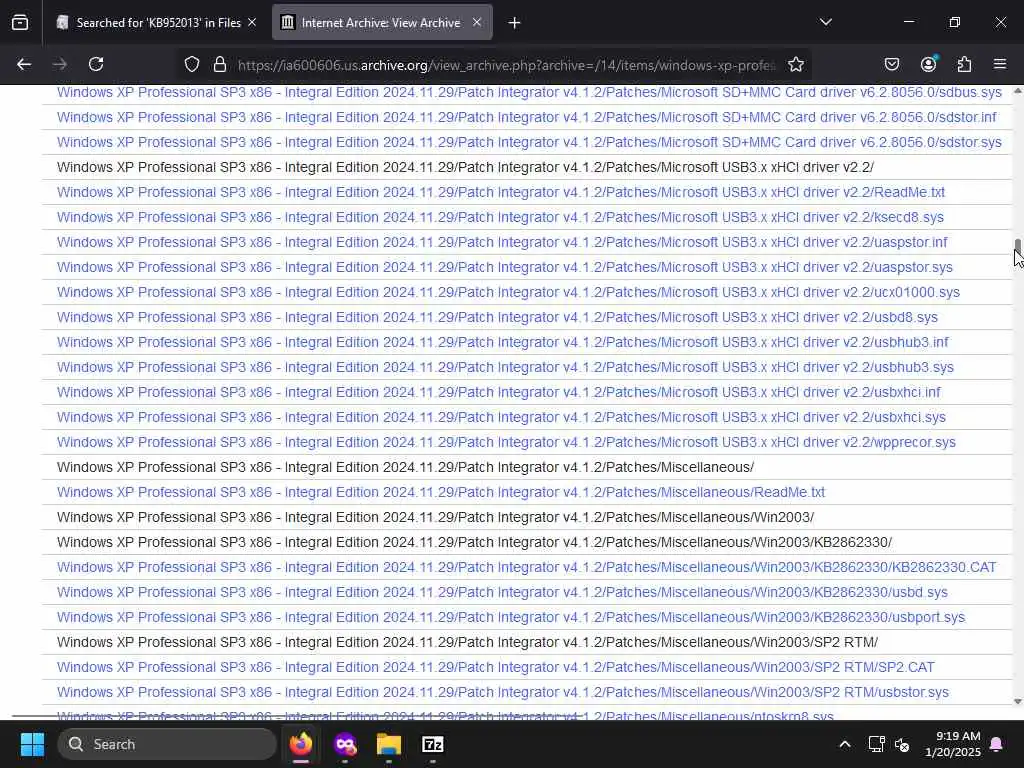Open notifications bell in tray
Image resolution: width=1024 pixels, height=768 pixels.
pos(997,744)
